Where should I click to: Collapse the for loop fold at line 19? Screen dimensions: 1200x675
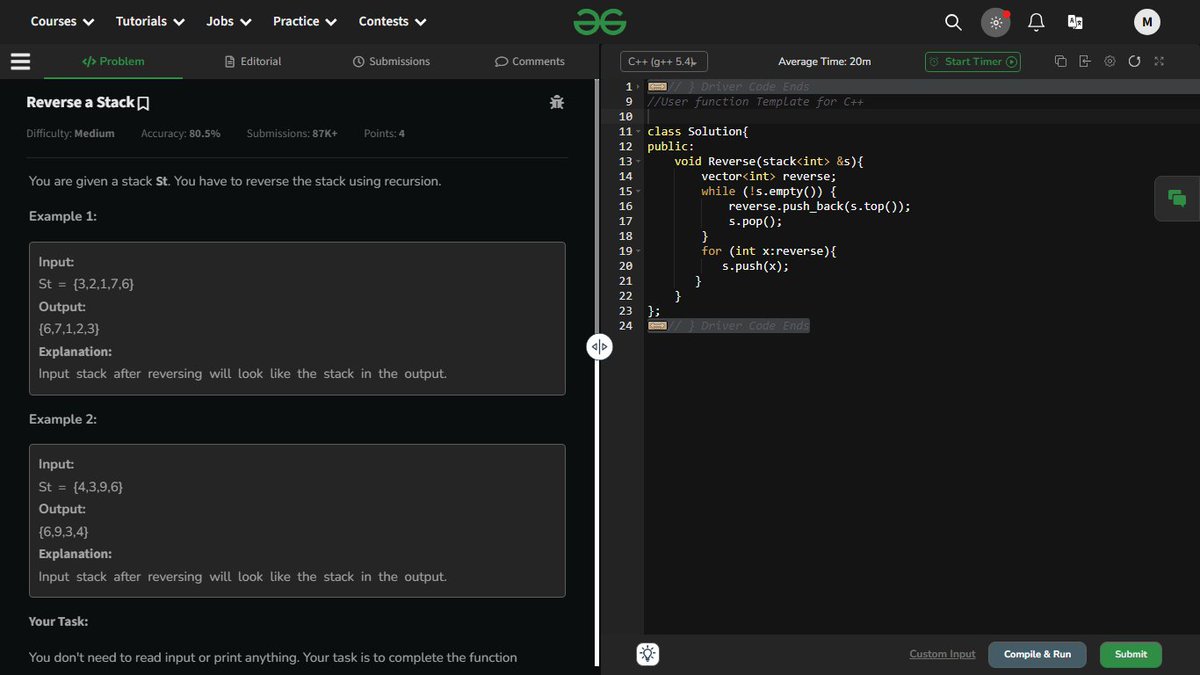coord(638,252)
